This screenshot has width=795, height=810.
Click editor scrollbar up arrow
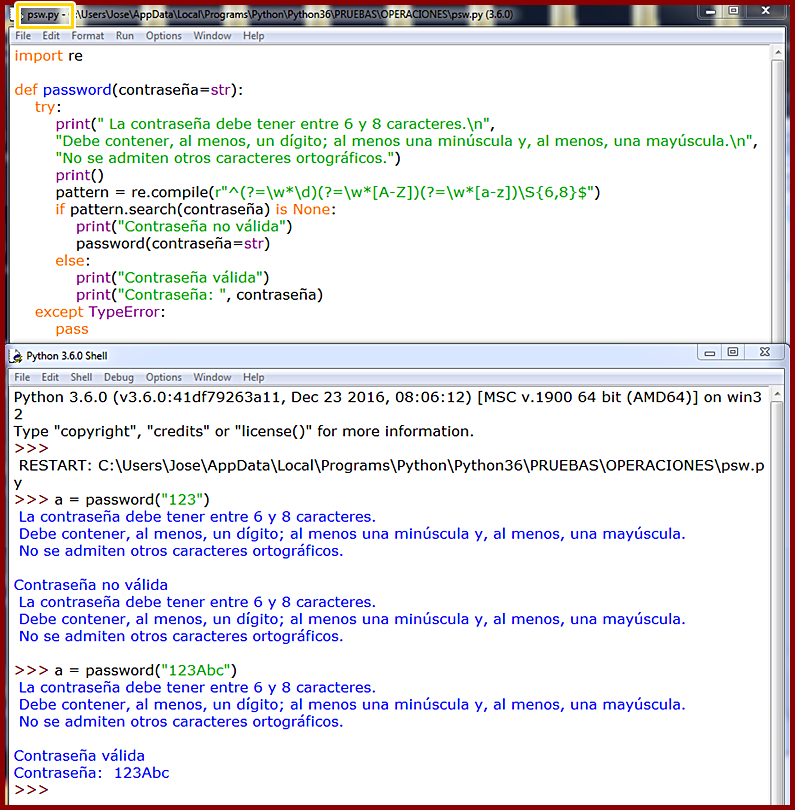(x=777, y=52)
